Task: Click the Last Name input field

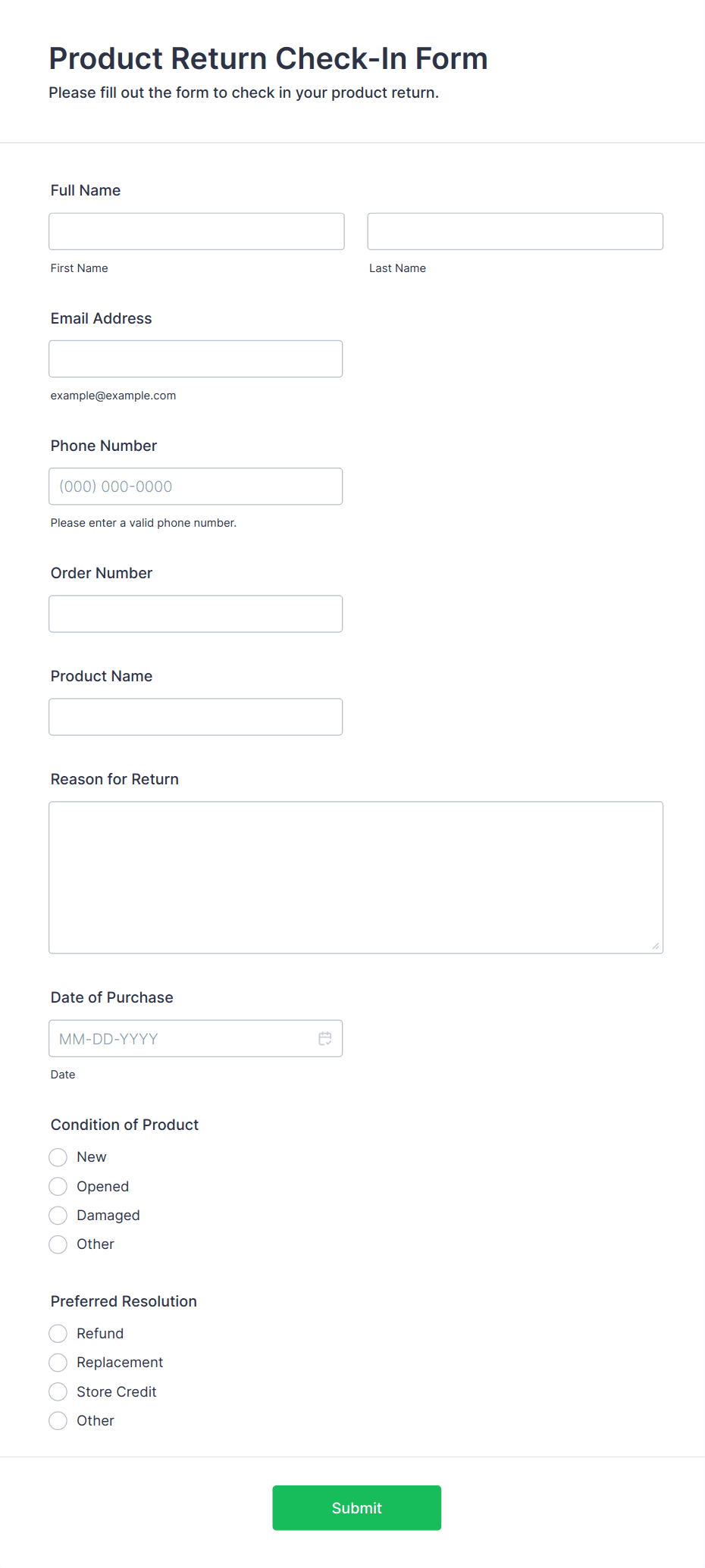Action: point(515,231)
